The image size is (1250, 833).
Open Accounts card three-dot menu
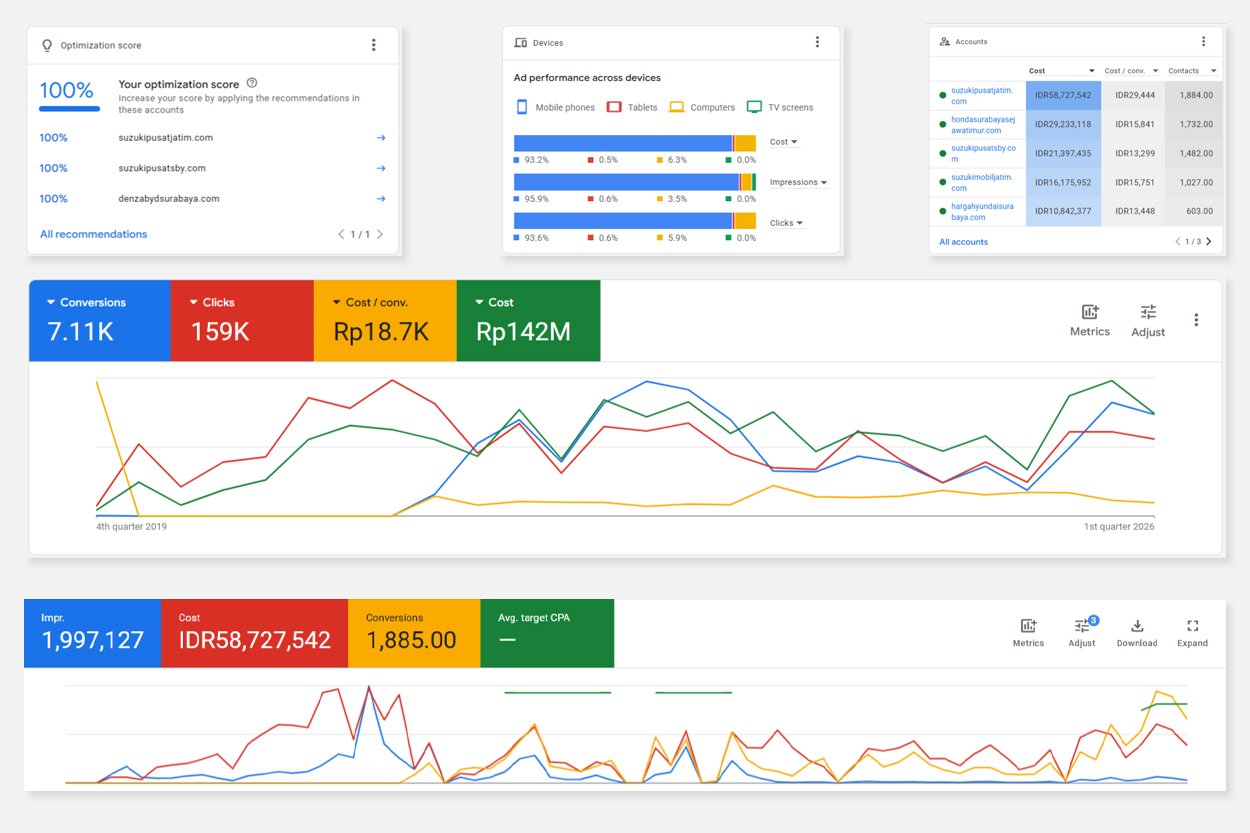1203,42
